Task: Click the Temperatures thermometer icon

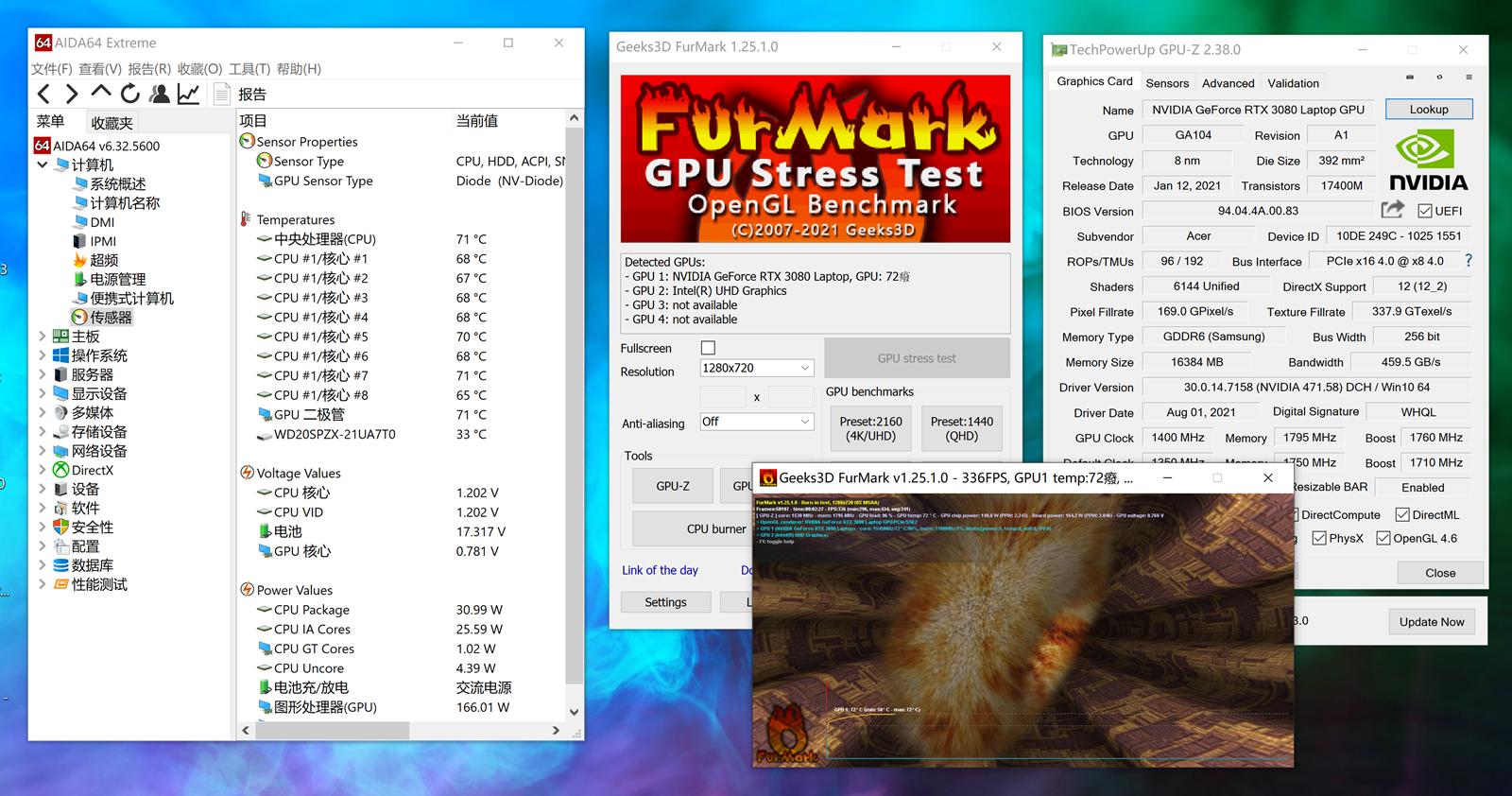Action: (246, 219)
